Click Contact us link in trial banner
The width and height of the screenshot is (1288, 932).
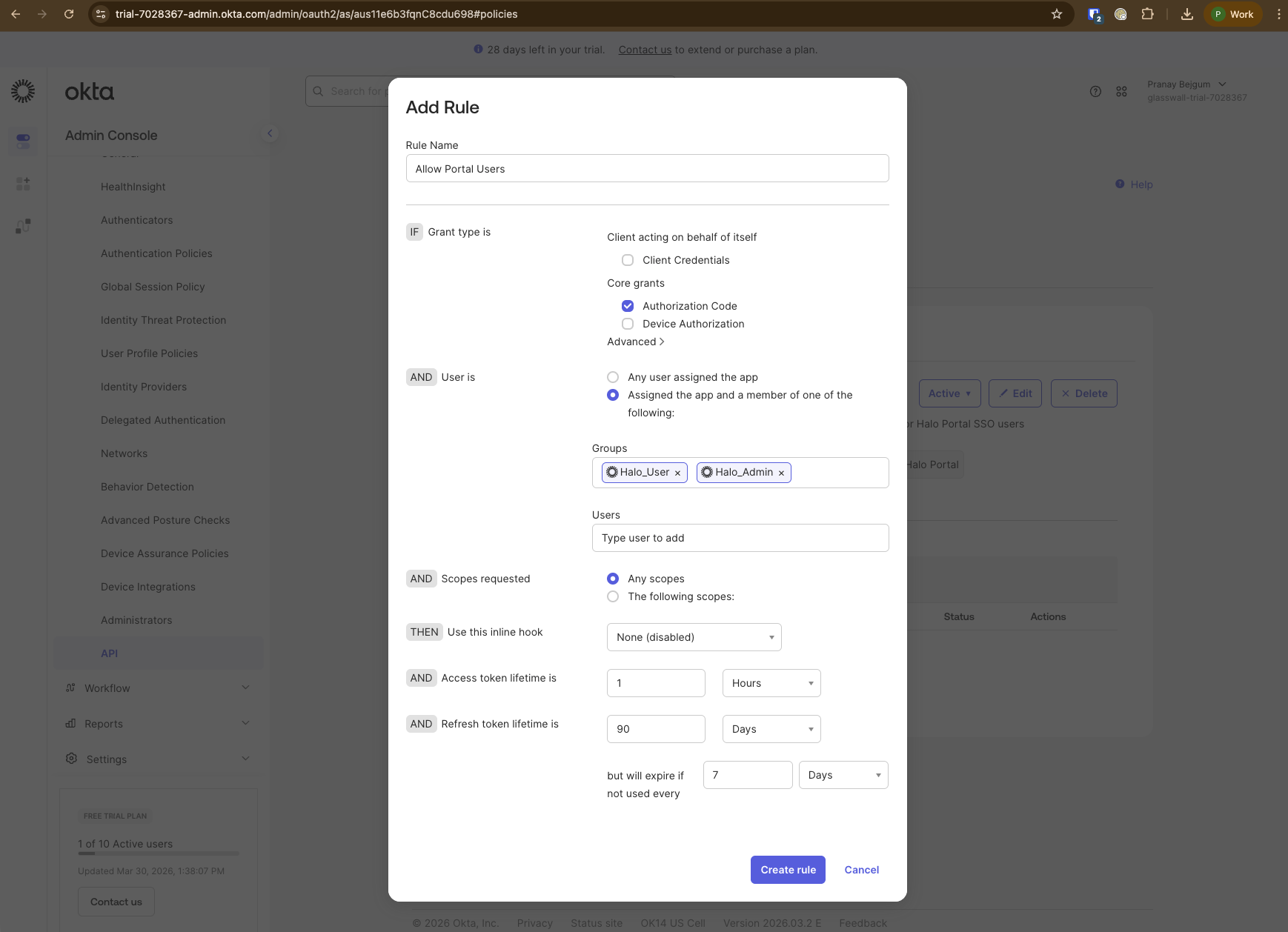pos(645,50)
